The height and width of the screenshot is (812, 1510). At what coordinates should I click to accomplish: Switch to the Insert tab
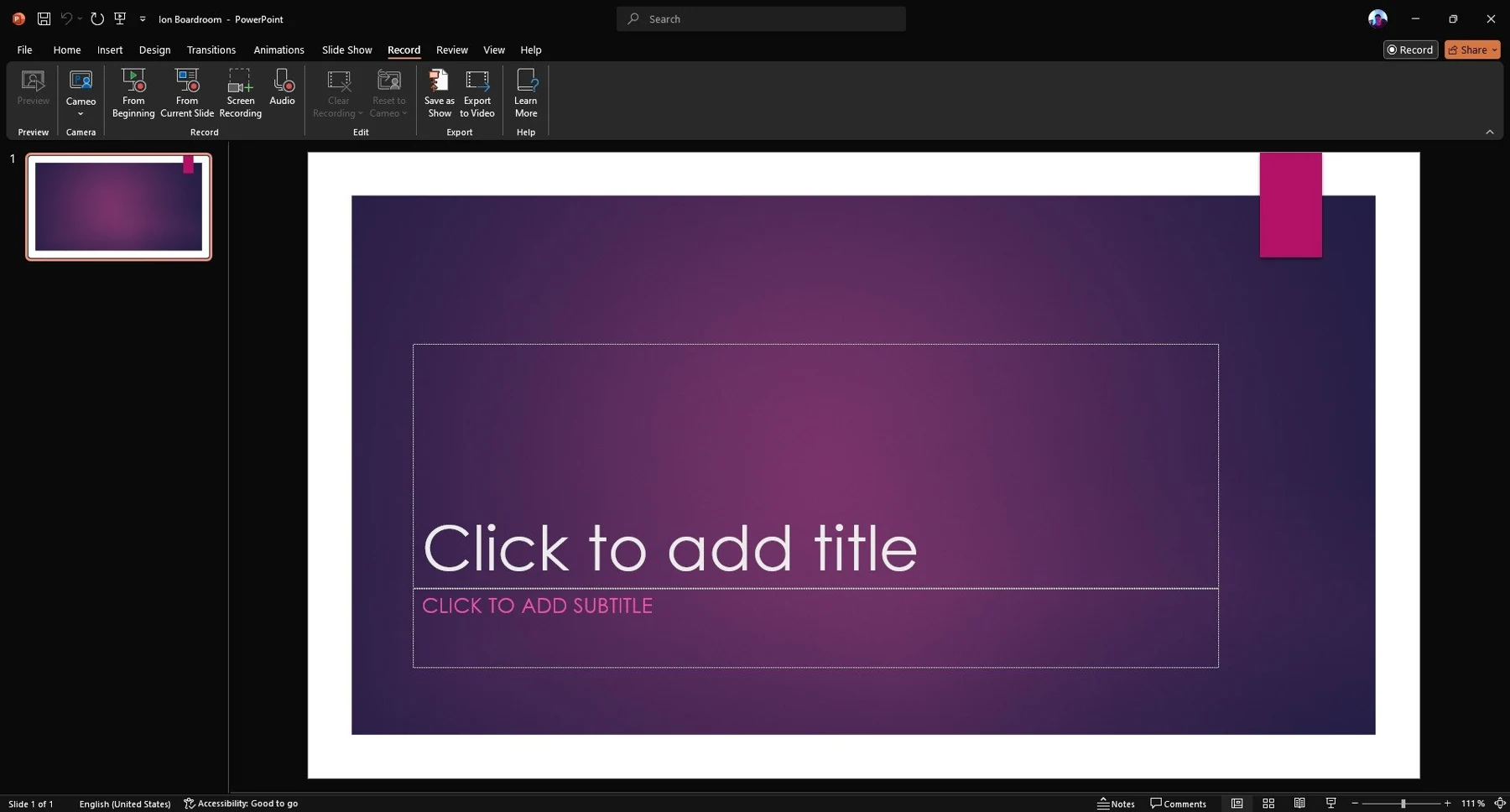[x=110, y=49]
